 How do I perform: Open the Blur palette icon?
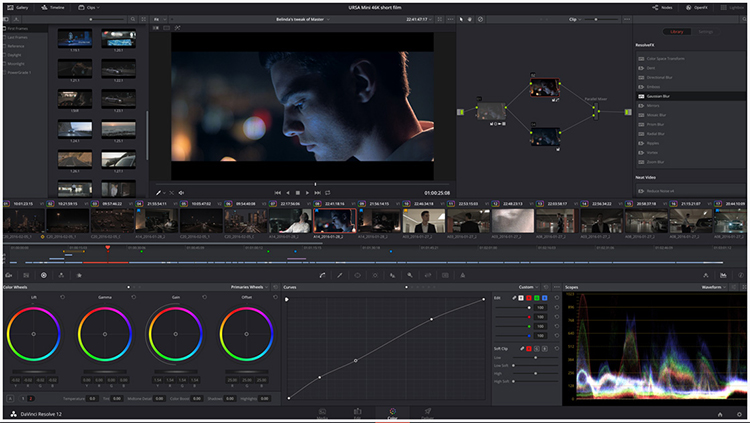(x=392, y=275)
